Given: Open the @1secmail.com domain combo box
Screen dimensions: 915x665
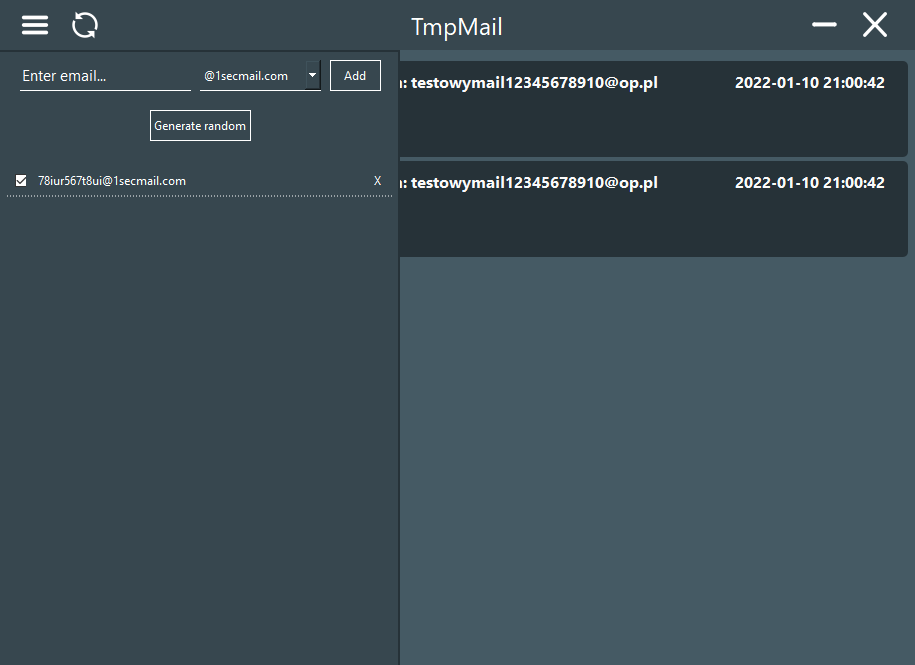Looking at the screenshot, I should coord(255,75).
